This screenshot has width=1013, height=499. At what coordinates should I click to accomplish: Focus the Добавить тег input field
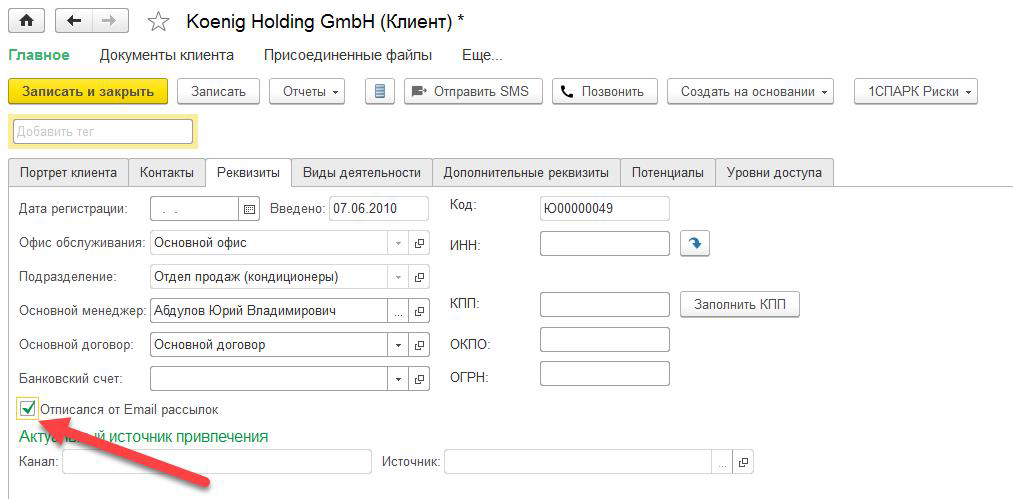(103, 131)
